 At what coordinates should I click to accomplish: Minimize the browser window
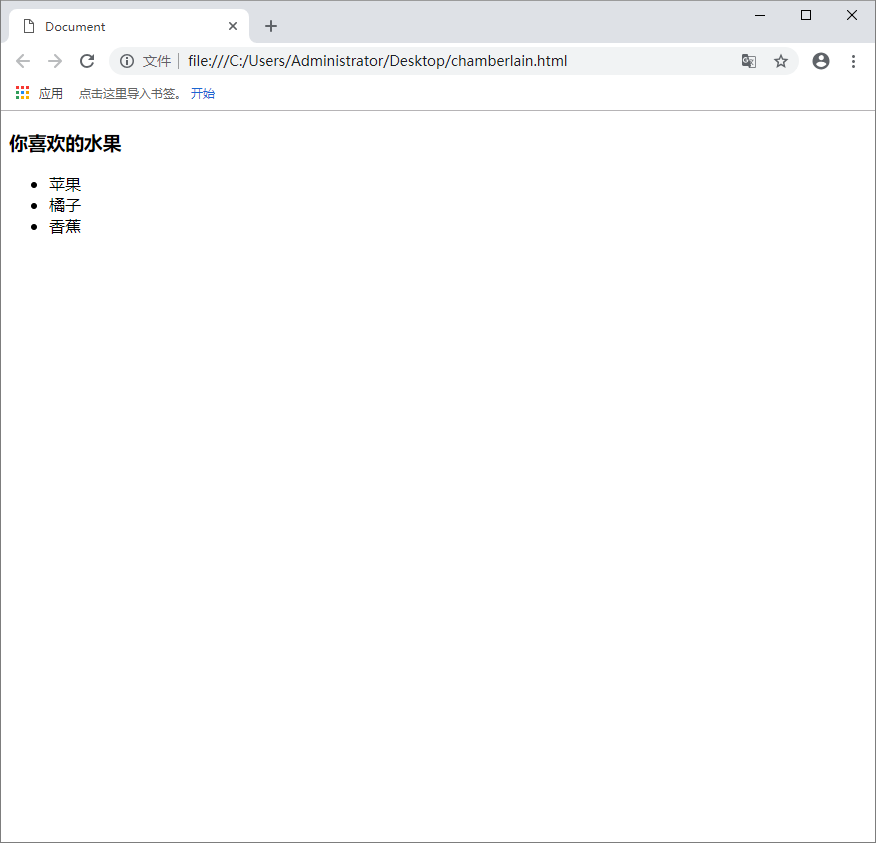[760, 16]
